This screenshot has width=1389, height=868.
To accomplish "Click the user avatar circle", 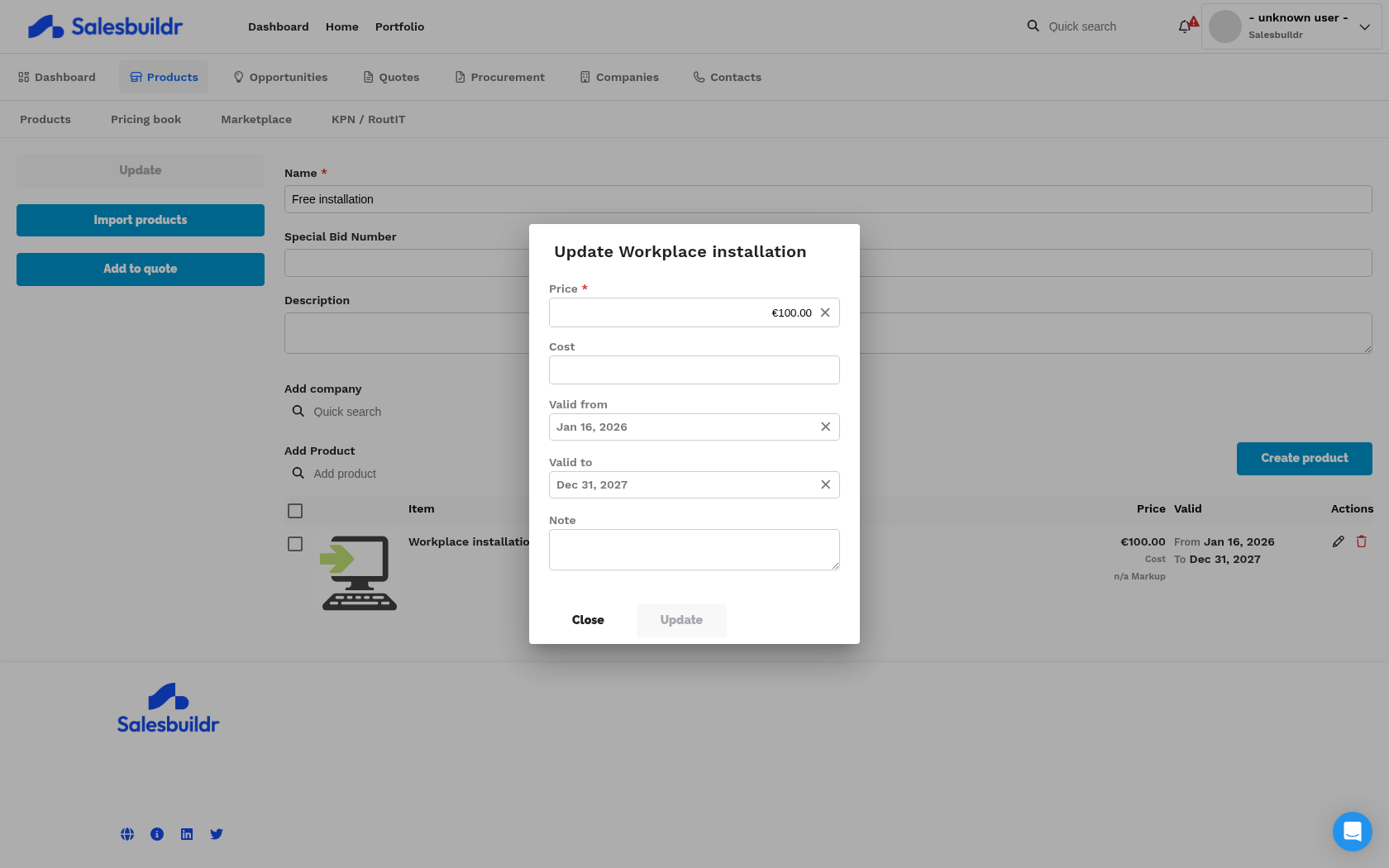I will click(1225, 26).
